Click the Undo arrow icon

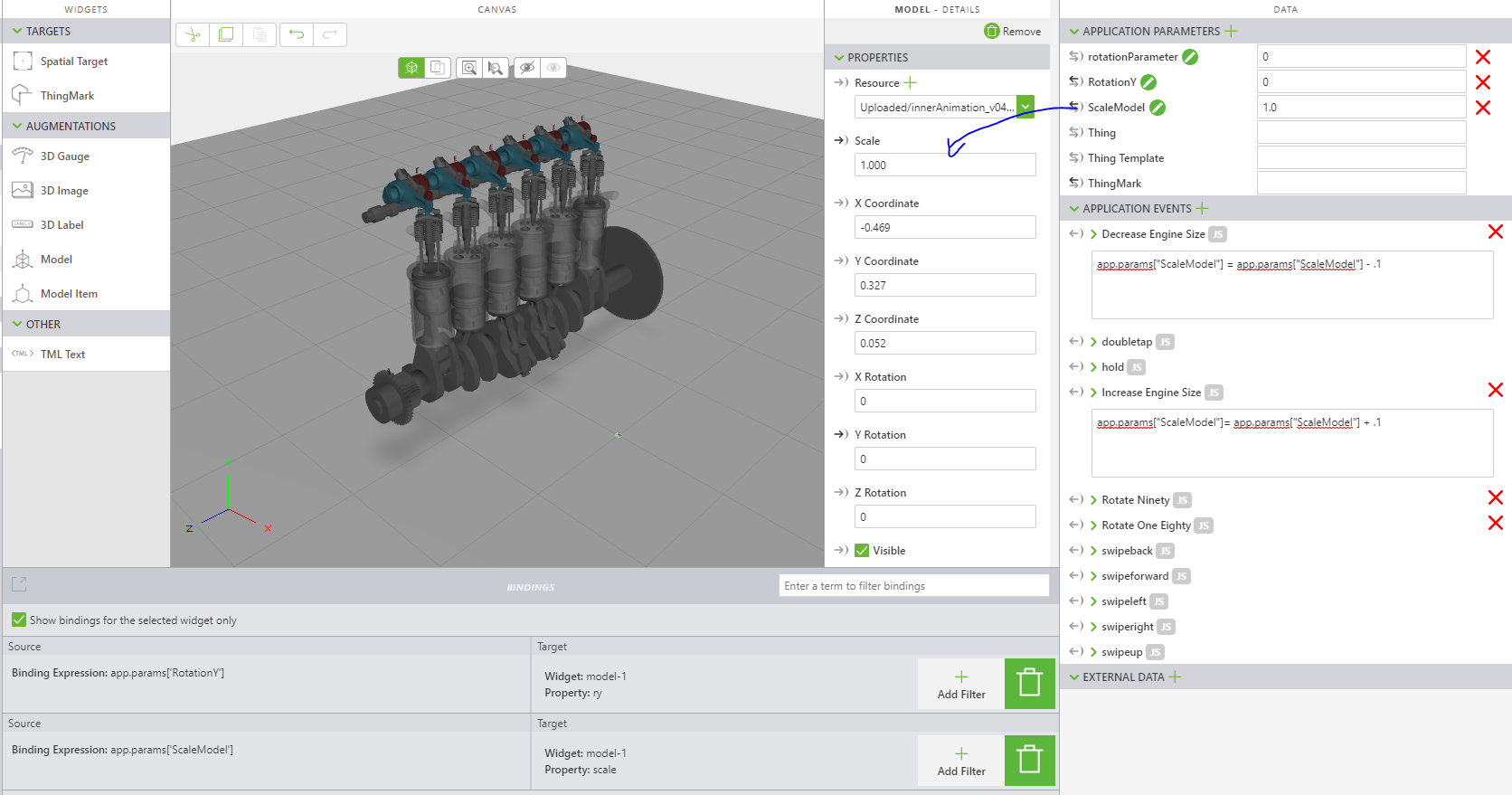click(x=297, y=34)
